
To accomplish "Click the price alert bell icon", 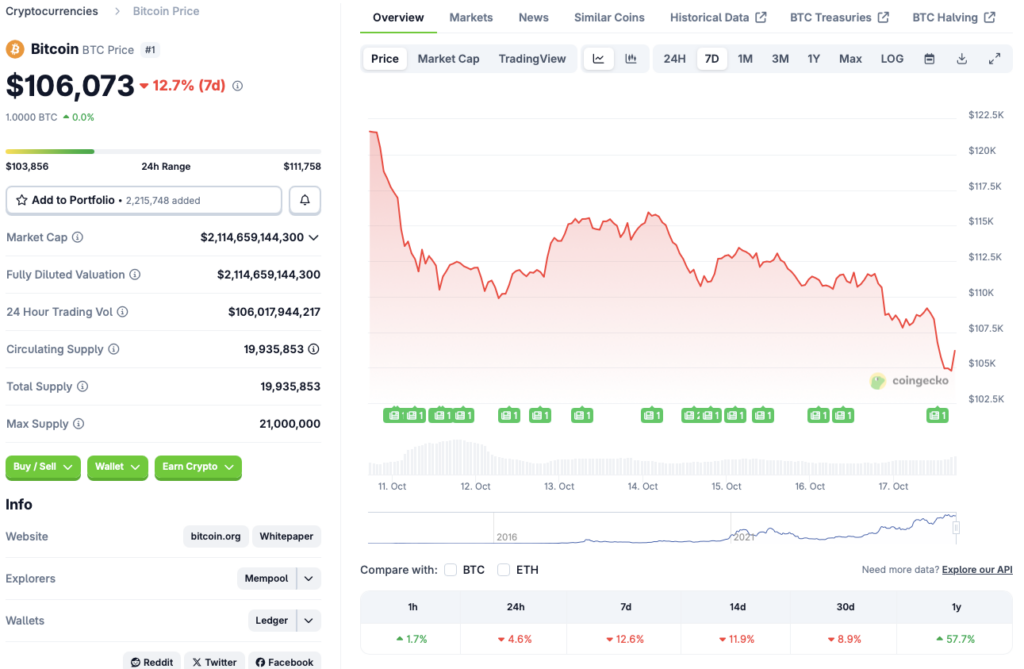I will click(x=305, y=200).
